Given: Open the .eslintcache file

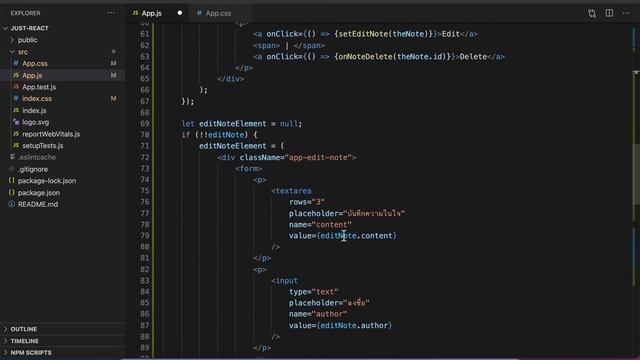Looking at the screenshot, I should (x=37, y=157).
